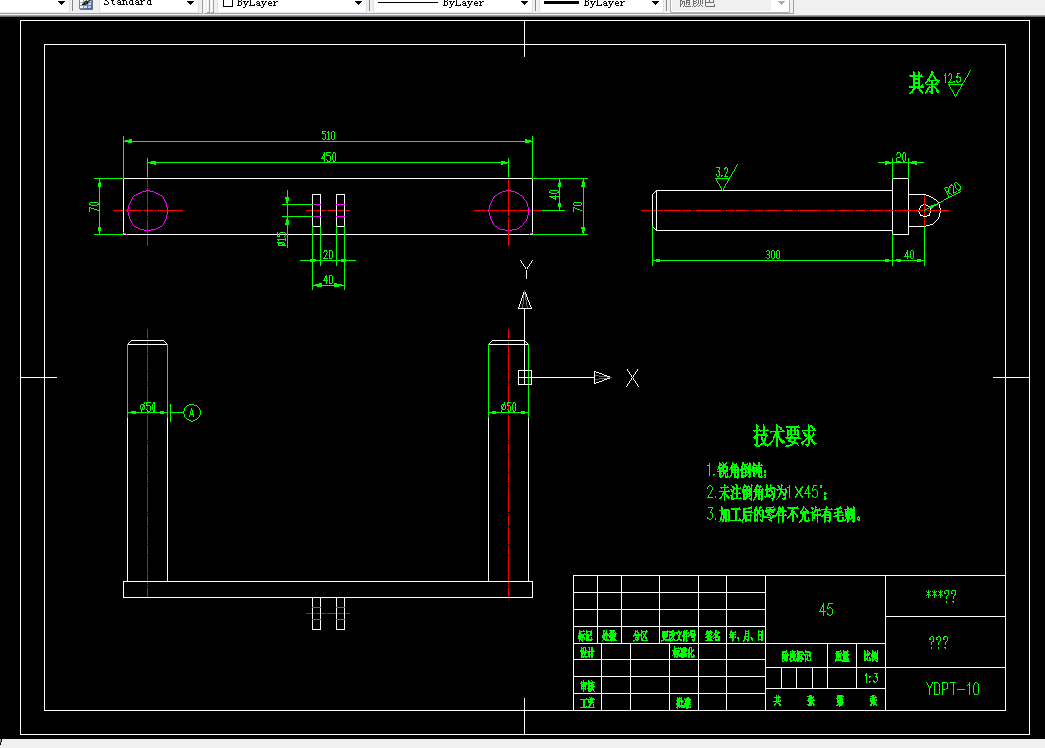The image size is (1045, 748).
Task: Select the 12.5 roughness symbol beside 其余
Action: [956, 83]
